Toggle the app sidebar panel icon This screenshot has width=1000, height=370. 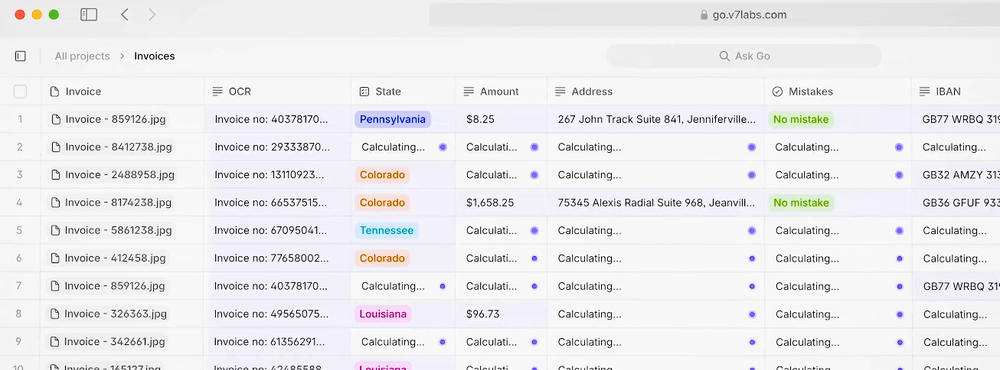20,56
